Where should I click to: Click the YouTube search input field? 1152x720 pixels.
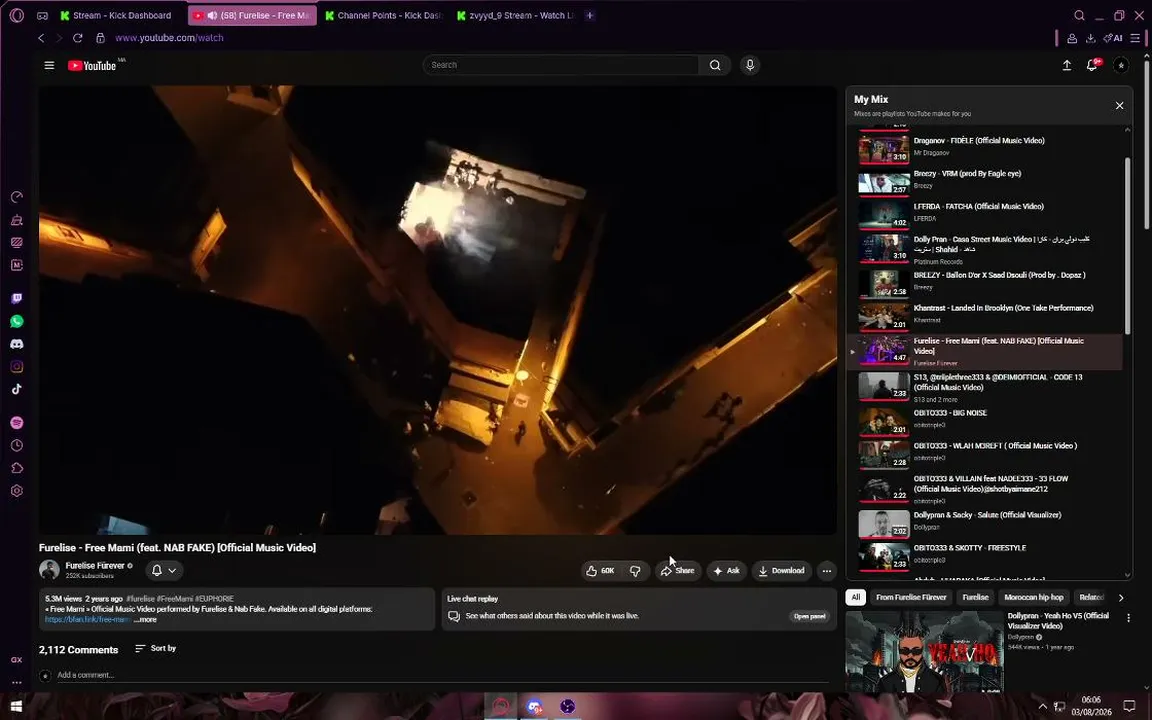click(561, 65)
